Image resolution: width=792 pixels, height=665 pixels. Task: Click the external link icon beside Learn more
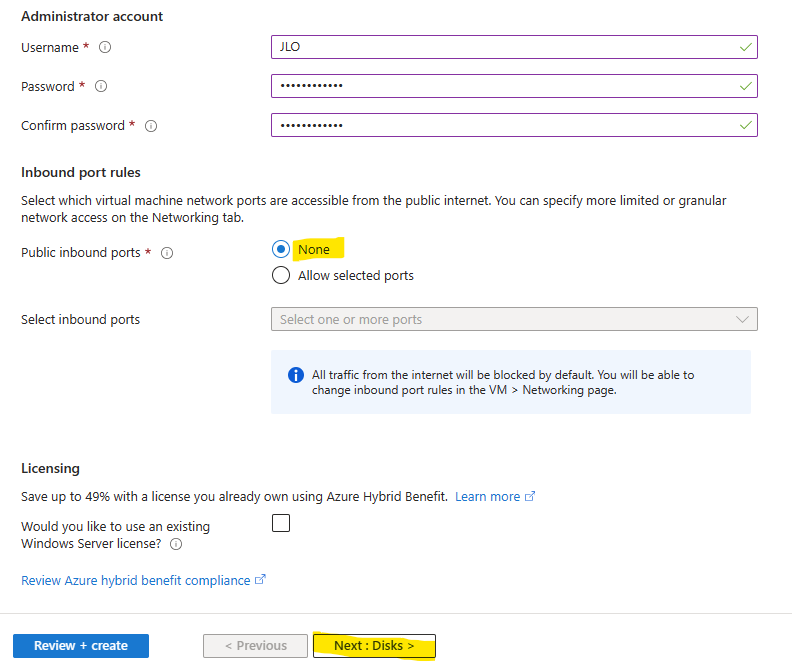point(530,496)
